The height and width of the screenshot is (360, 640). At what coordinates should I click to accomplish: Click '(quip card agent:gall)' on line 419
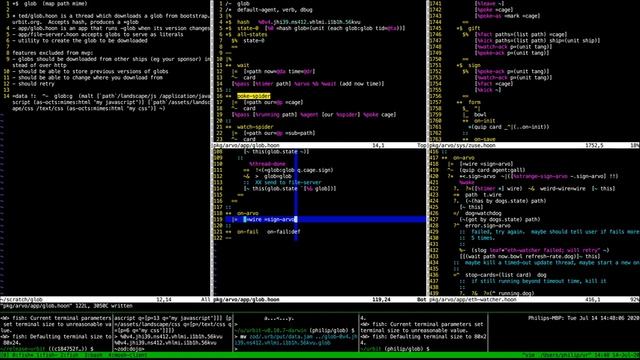(492, 170)
